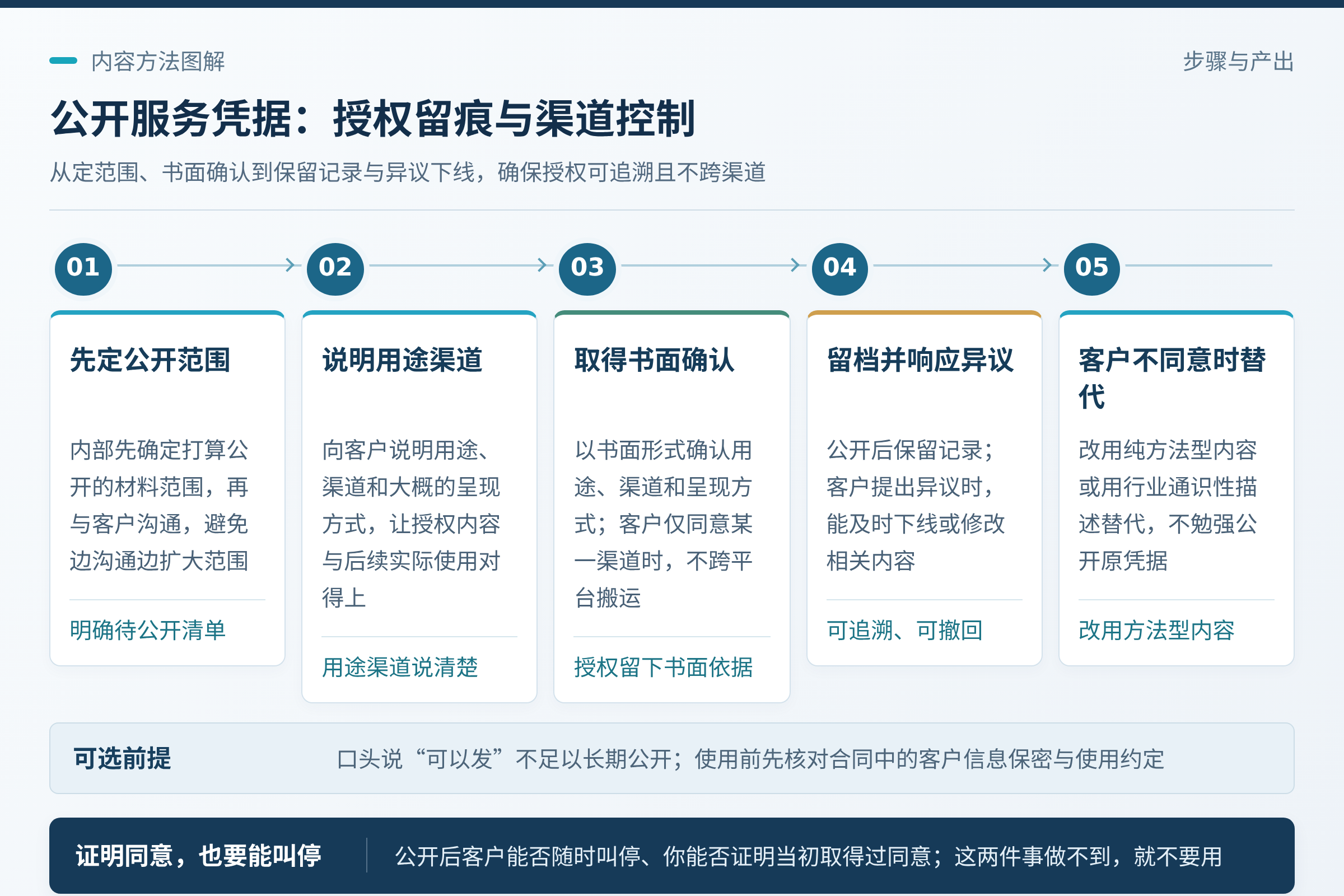
Task: Click the banner text starting with 公开后客户能否随时叫停
Action: click(x=809, y=856)
